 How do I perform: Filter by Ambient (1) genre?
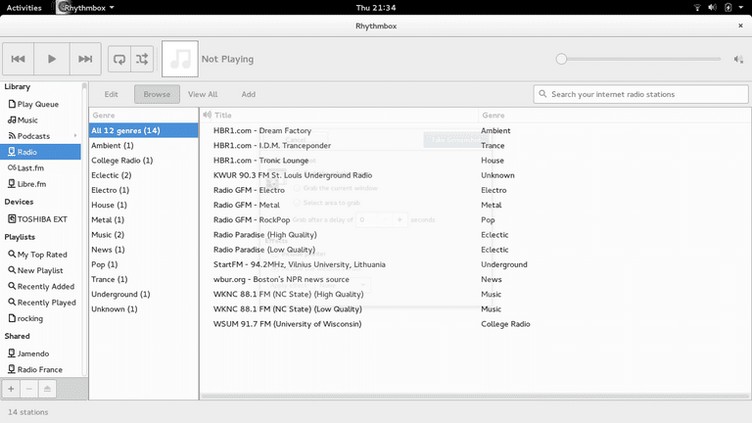143,145
